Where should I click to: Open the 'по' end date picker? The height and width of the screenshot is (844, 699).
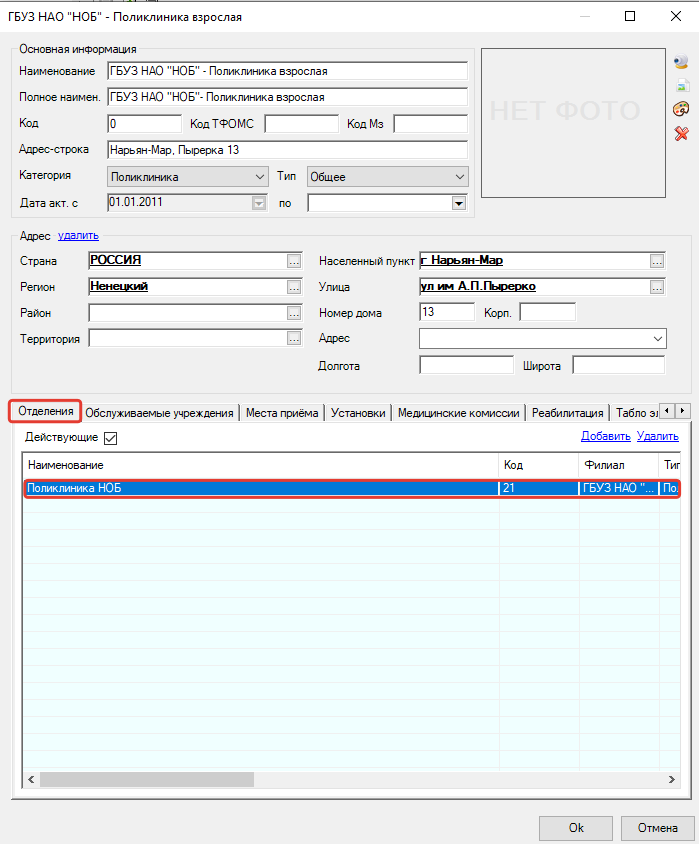click(458, 203)
